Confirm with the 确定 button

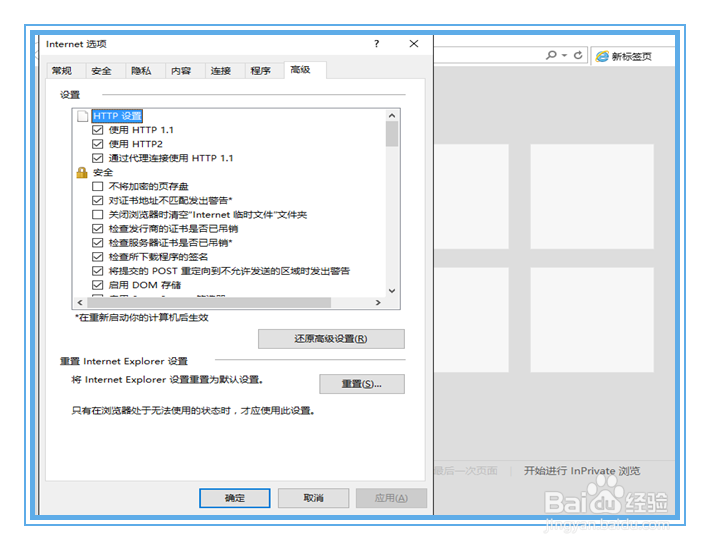(x=235, y=498)
